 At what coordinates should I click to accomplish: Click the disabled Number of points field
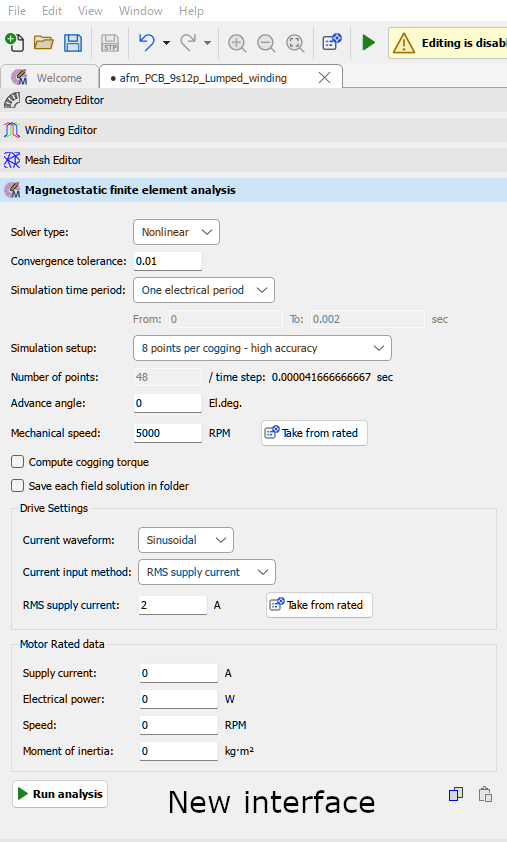pos(168,377)
